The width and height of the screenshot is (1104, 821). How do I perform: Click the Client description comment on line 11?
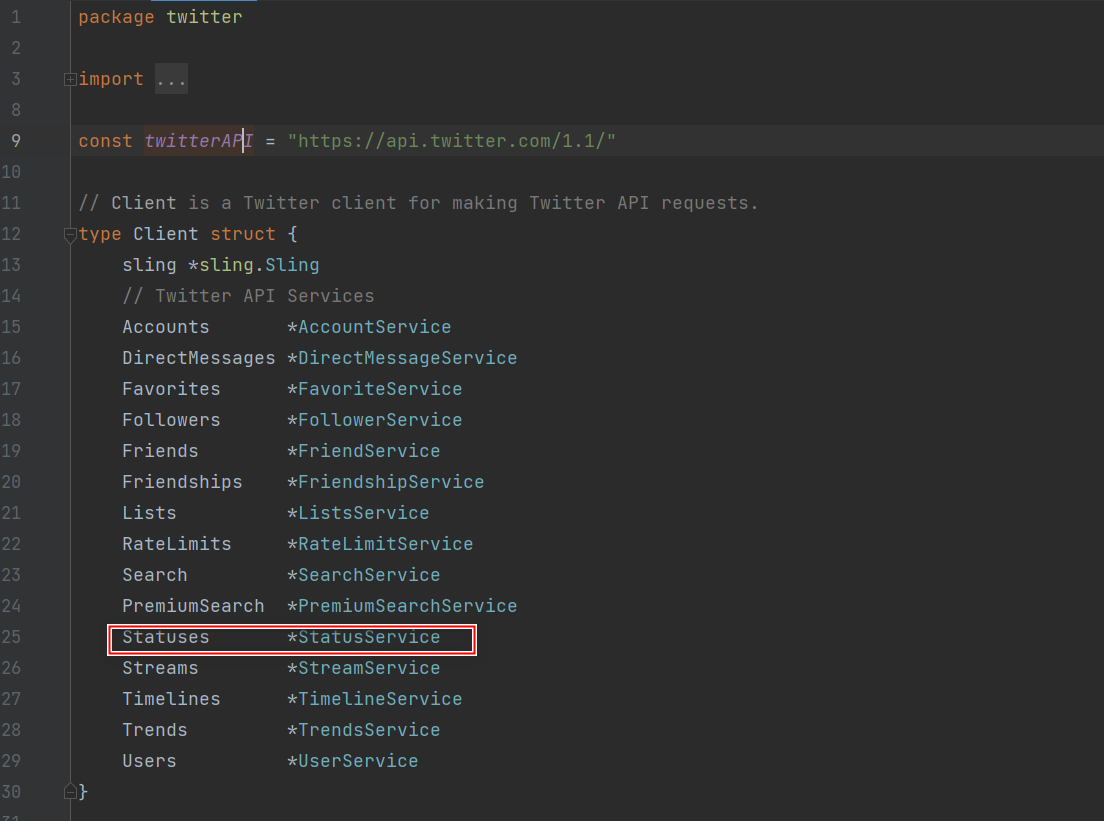pyautogui.click(x=418, y=203)
